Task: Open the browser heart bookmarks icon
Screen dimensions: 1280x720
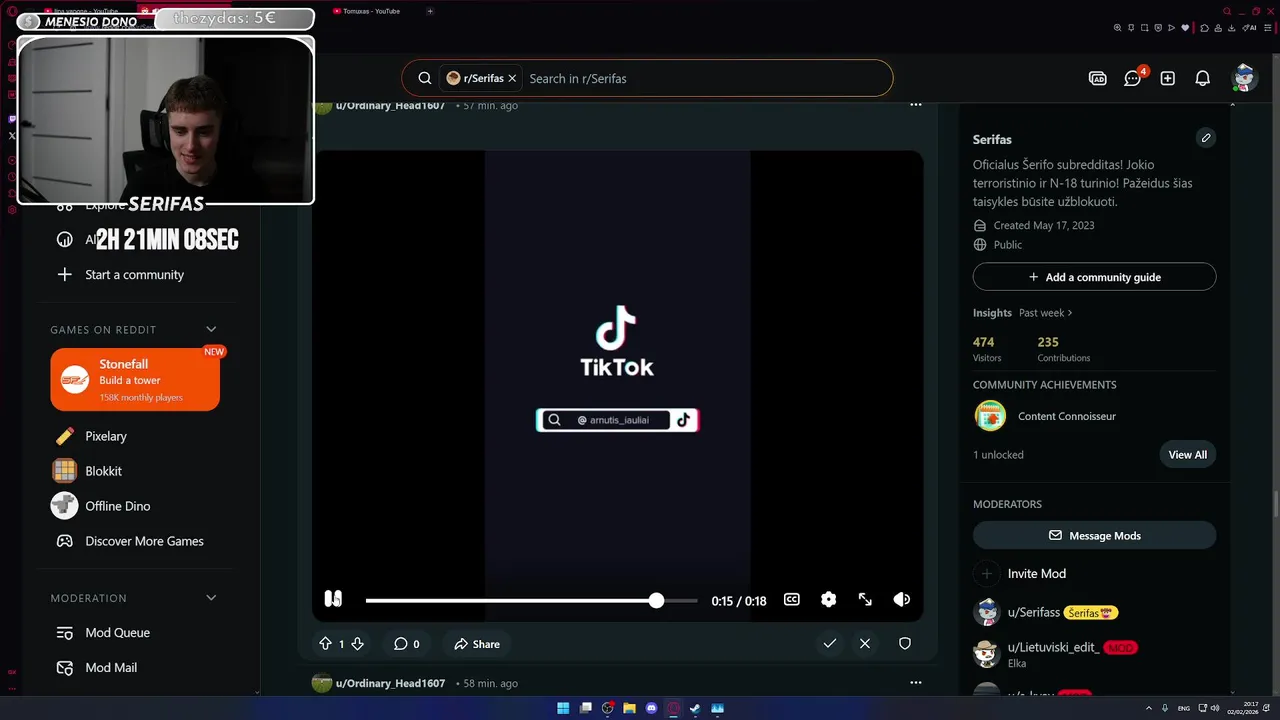Action: pyautogui.click(x=1185, y=28)
